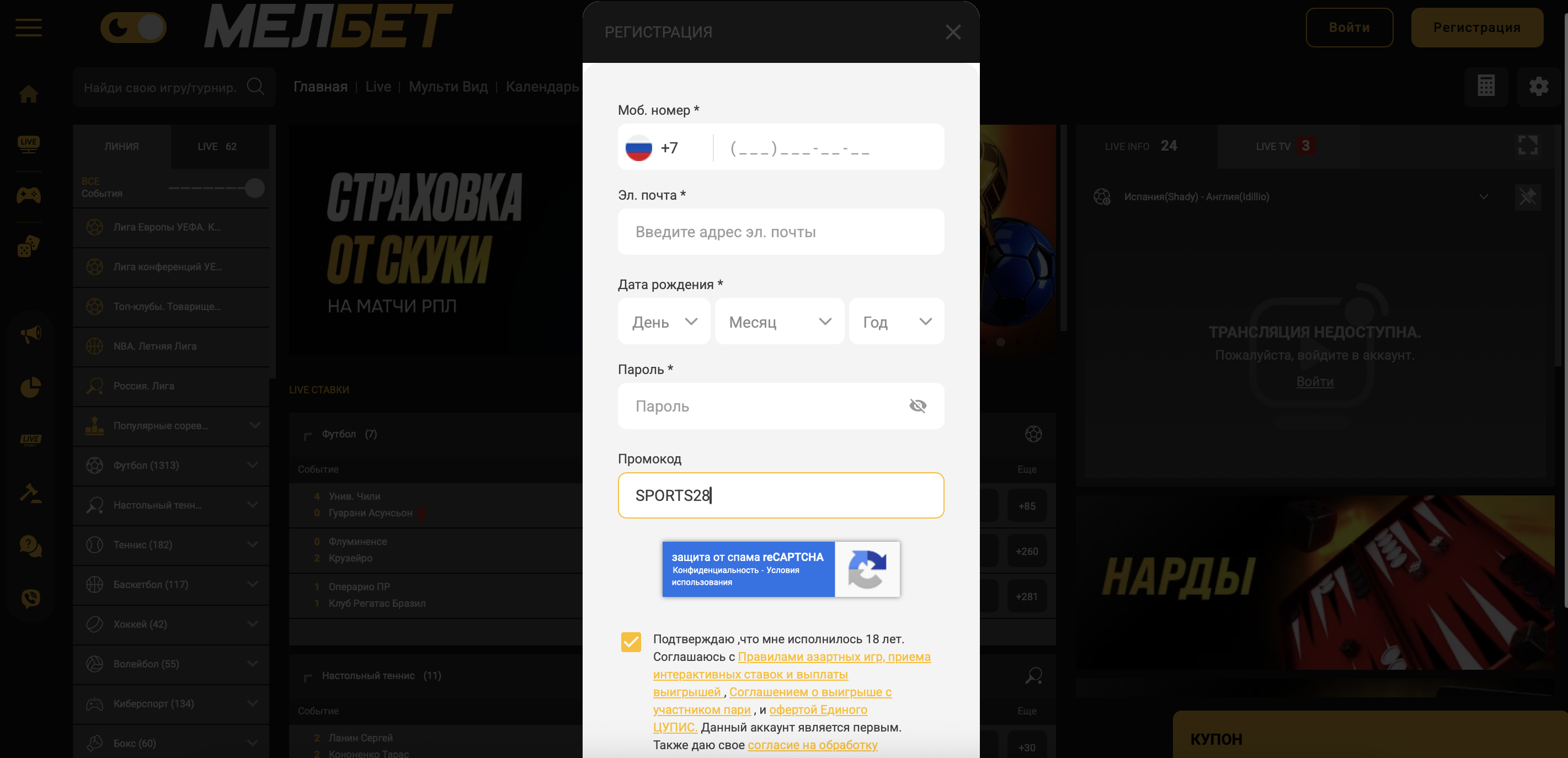Screen dimensions: 1568x758
Task: Open the оферта Единого ЦУПИС link
Action: coord(760,718)
